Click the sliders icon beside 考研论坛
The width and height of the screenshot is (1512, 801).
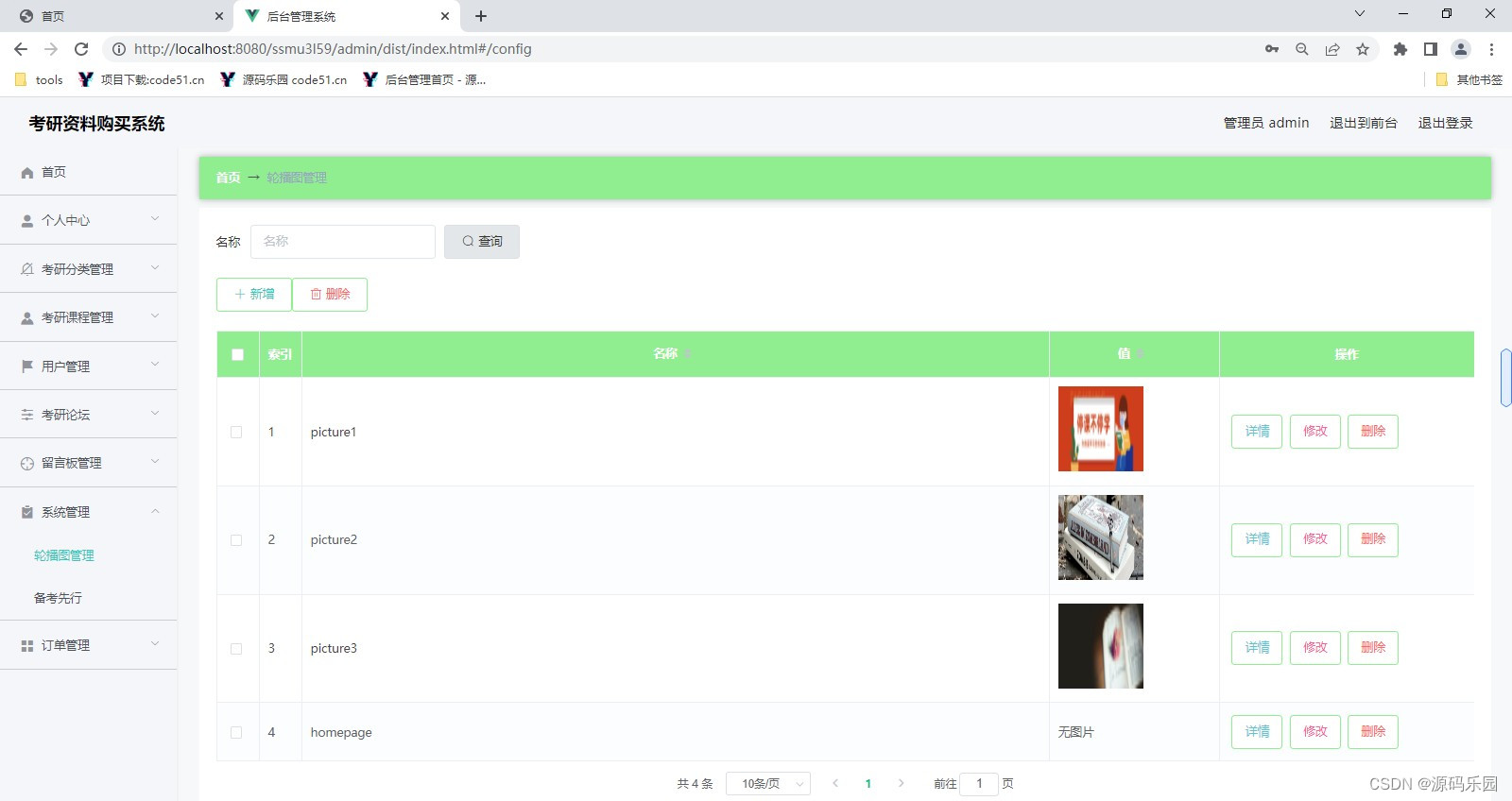(x=27, y=415)
